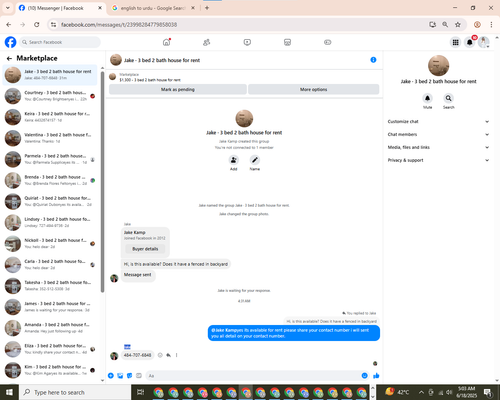React to the 484-707-6848 message with emoji
The height and width of the screenshot is (400, 500).
click(x=160, y=355)
